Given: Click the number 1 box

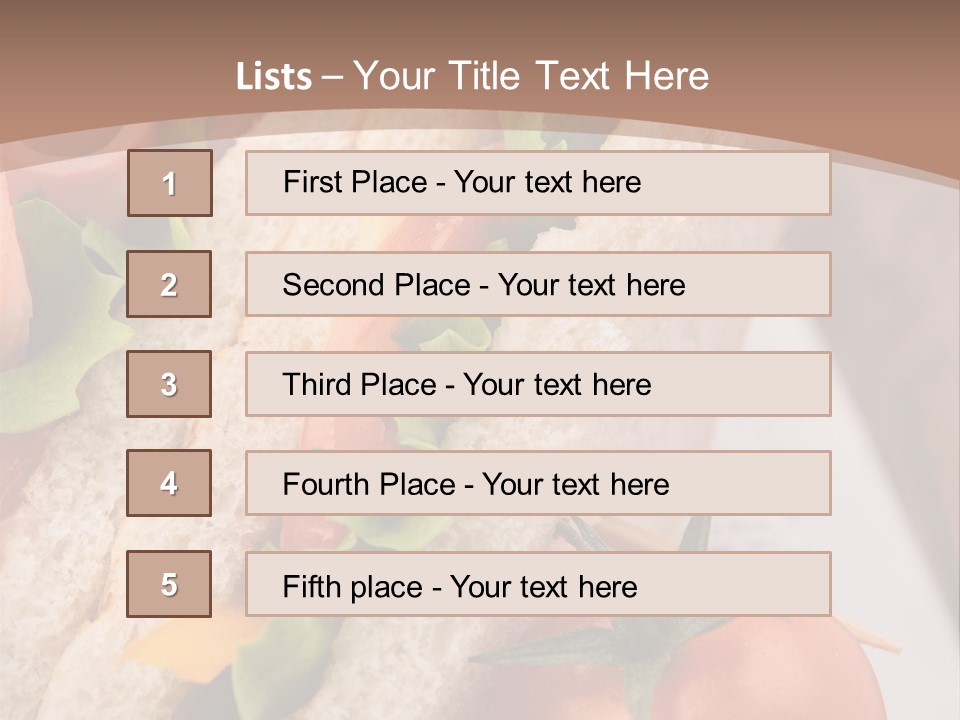Looking at the screenshot, I should (x=169, y=183).
